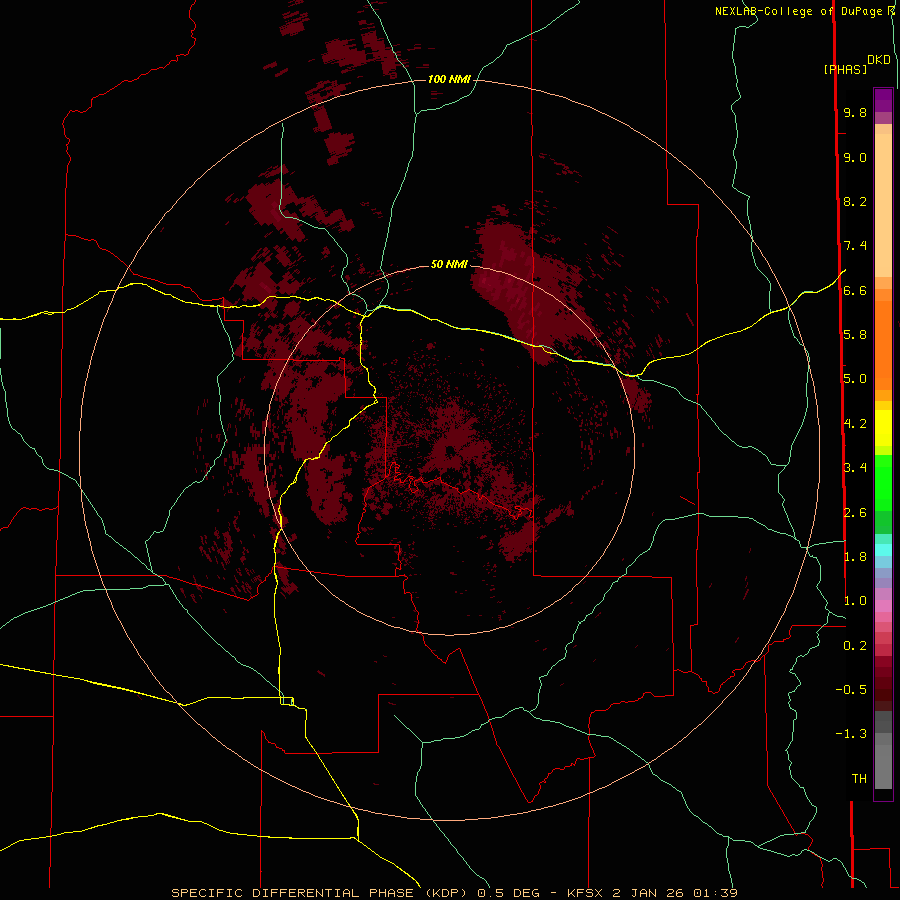The height and width of the screenshot is (900, 900).
Task: Click the SPECIFIC DIFFERENTIAL PHASE (KDP) caption
Action: pos(320,893)
